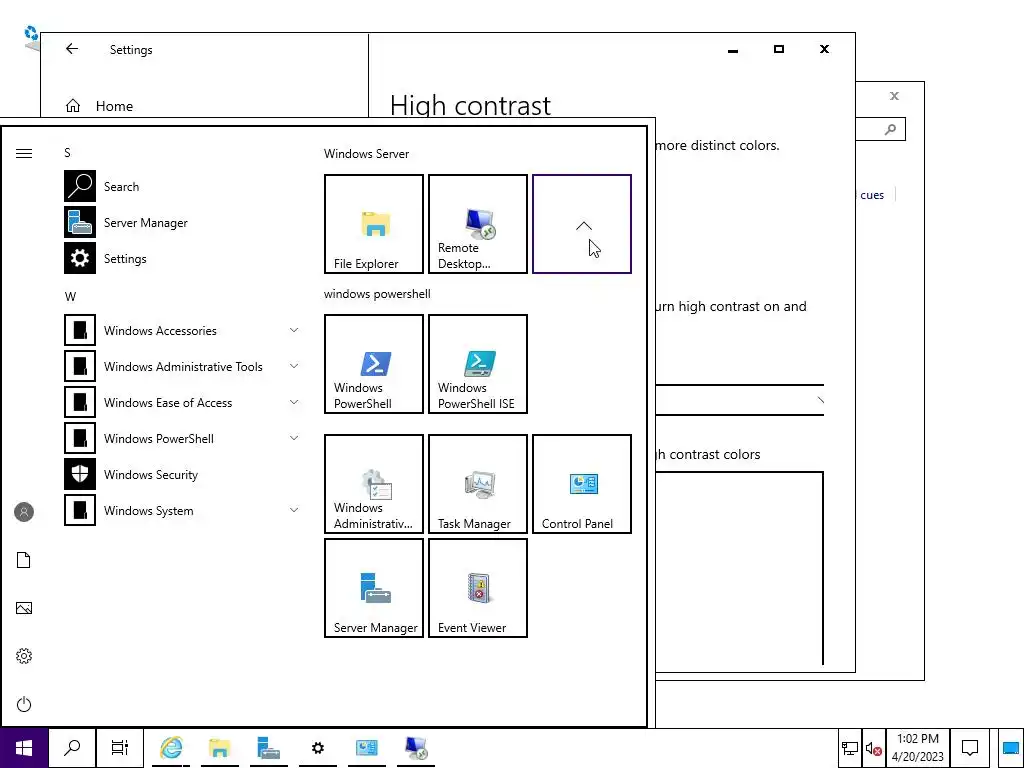Go back in the Settings window
Viewport: 1024px width, 768px height.
click(72, 49)
